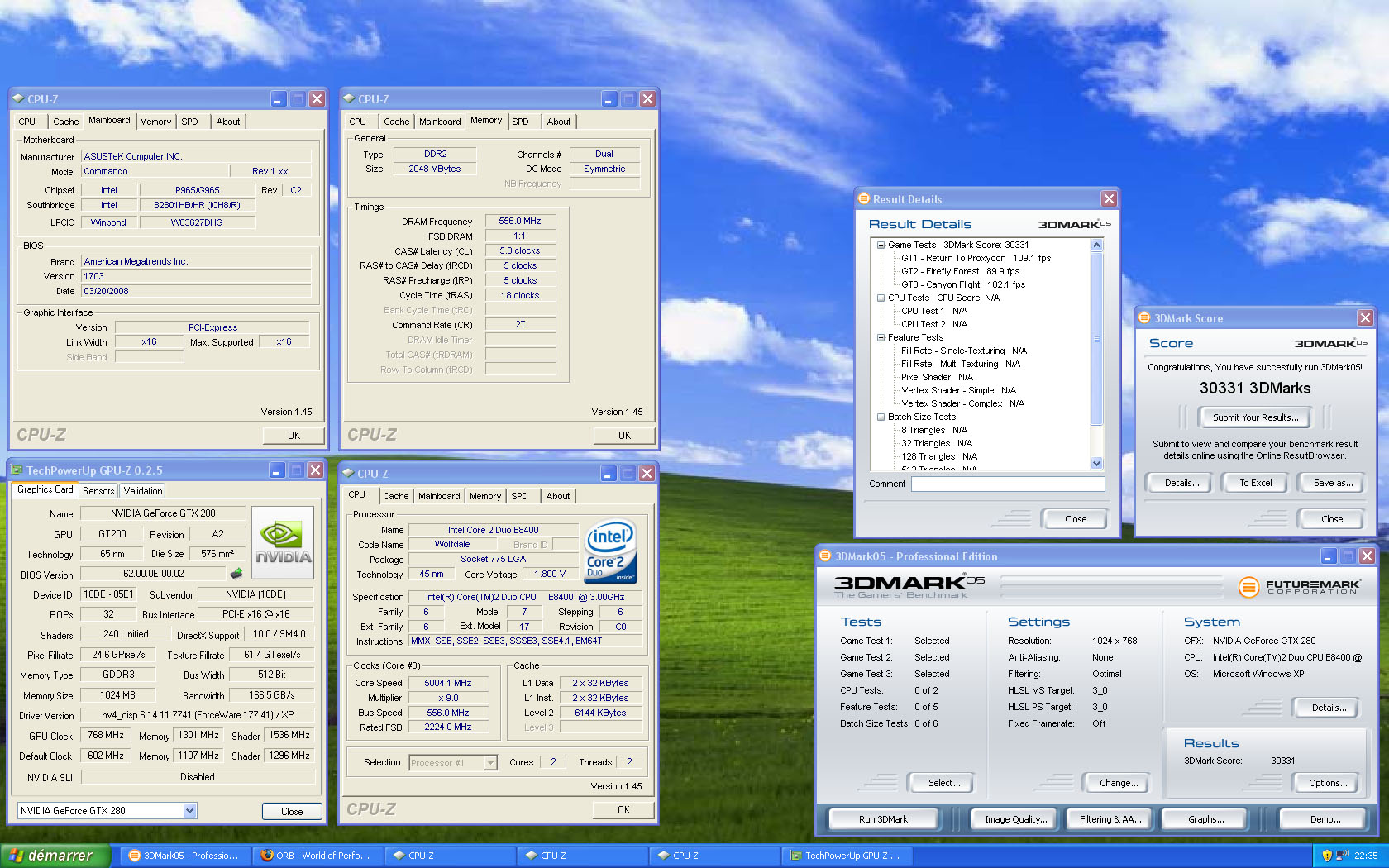Open the Processor #1 selection dropdown
1389x868 pixels.
click(490, 763)
